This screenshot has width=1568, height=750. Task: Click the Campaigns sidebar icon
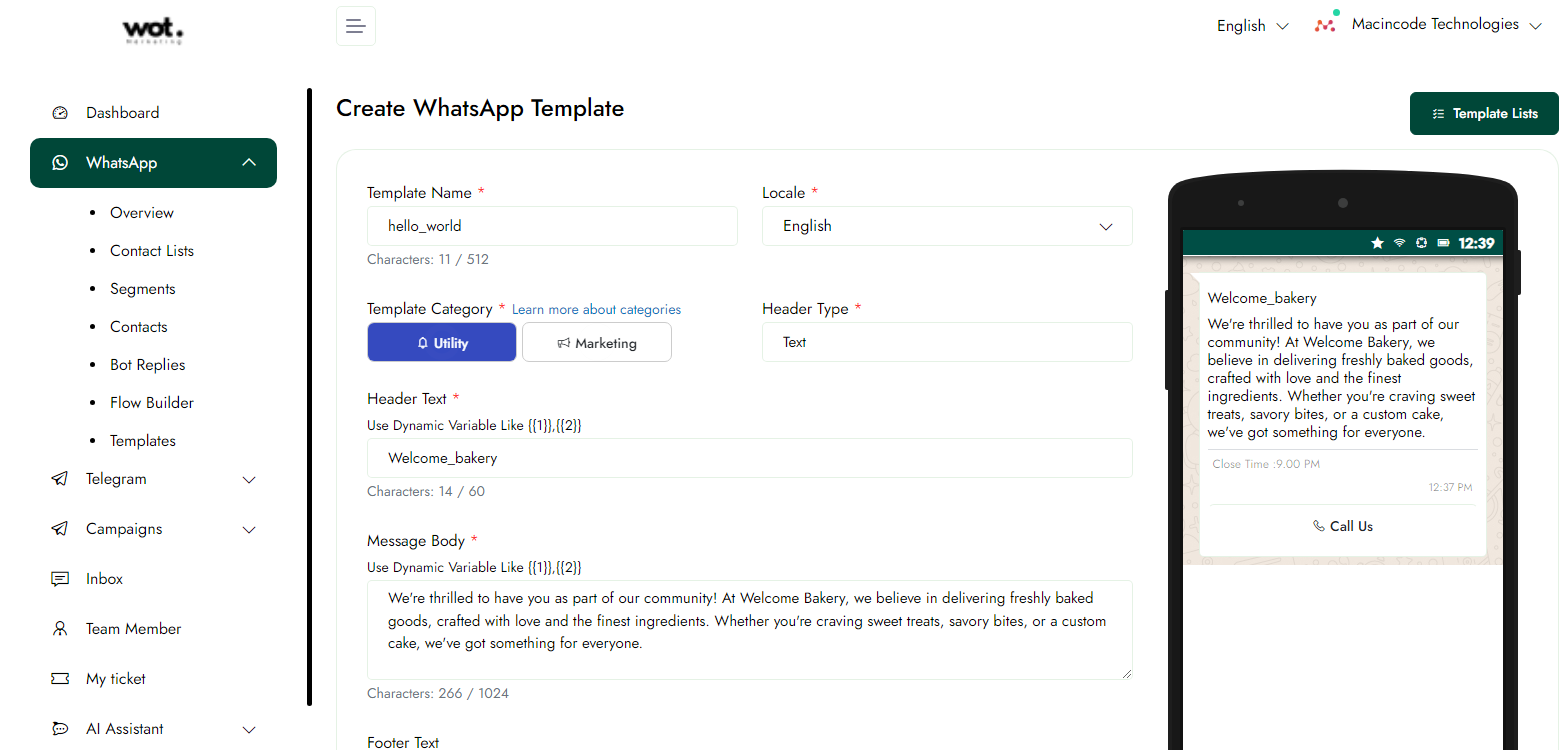tap(60, 529)
